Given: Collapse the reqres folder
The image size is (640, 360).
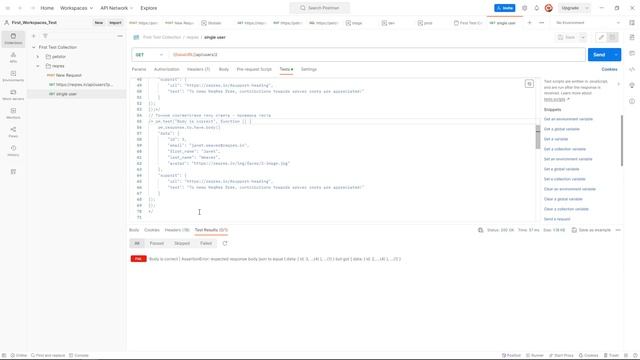Looking at the screenshot, I should [38, 66].
